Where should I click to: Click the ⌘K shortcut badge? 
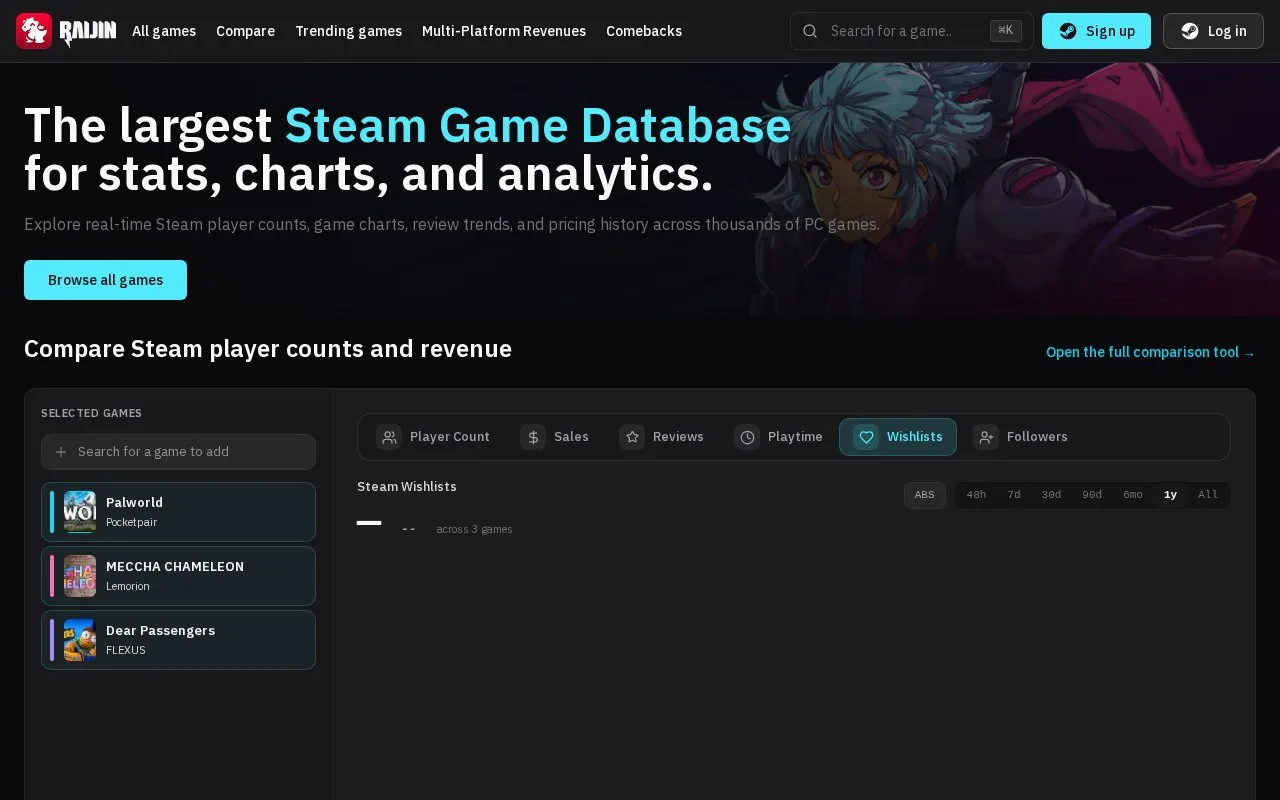point(1006,31)
